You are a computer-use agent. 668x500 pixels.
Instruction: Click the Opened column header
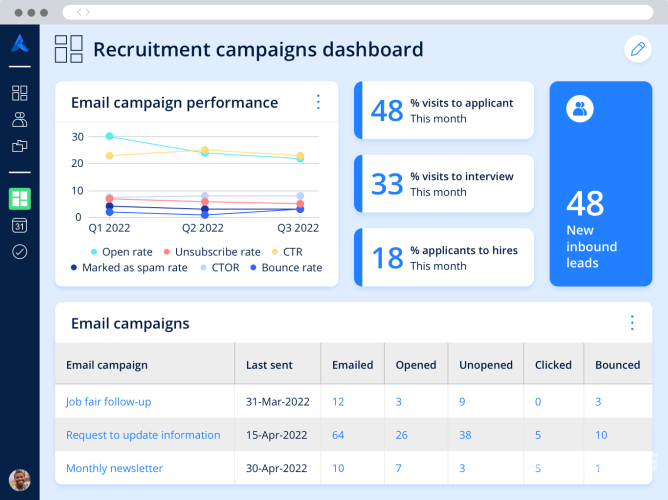(x=415, y=365)
